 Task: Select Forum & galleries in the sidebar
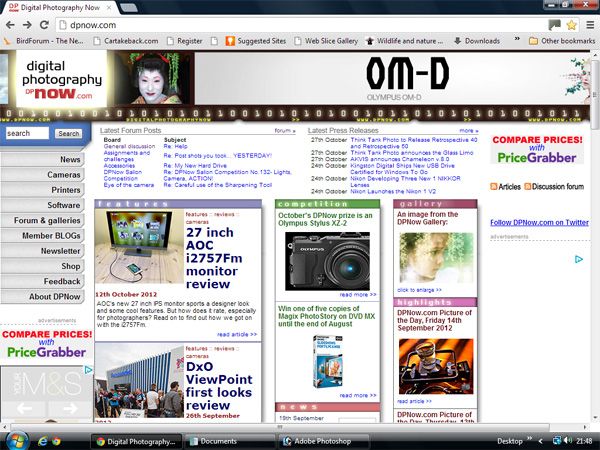click(x=45, y=220)
